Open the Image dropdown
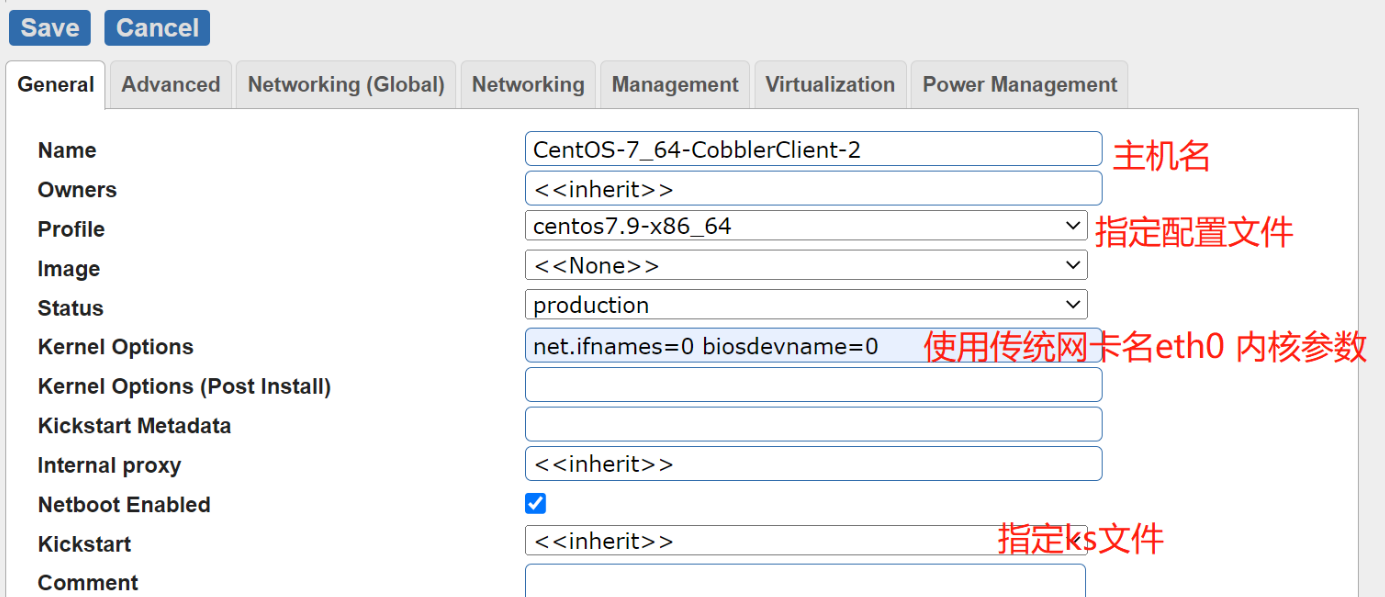1385x597 pixels. (805, 265)
